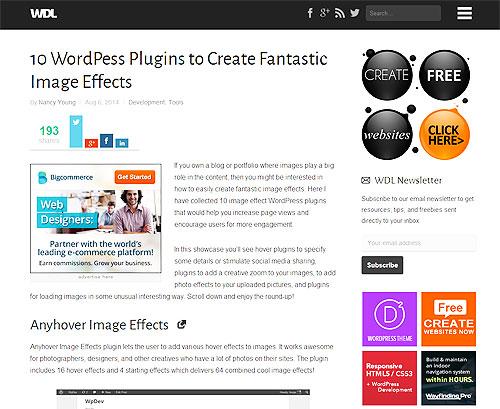The width and height of the screenshot is (500, 409).
Task: Click the envelope icon beside WDL Newsletter
Action: (x=366, y=181)
